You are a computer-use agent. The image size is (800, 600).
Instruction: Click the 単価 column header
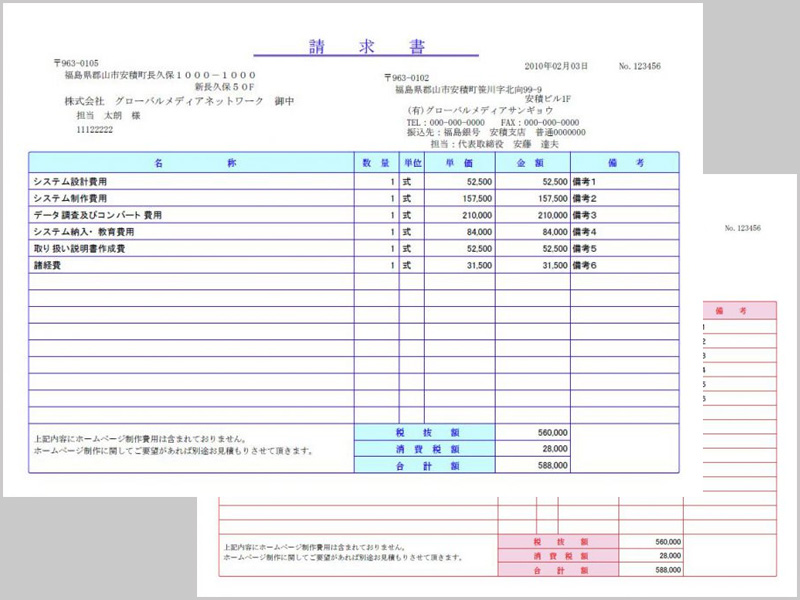460,163
